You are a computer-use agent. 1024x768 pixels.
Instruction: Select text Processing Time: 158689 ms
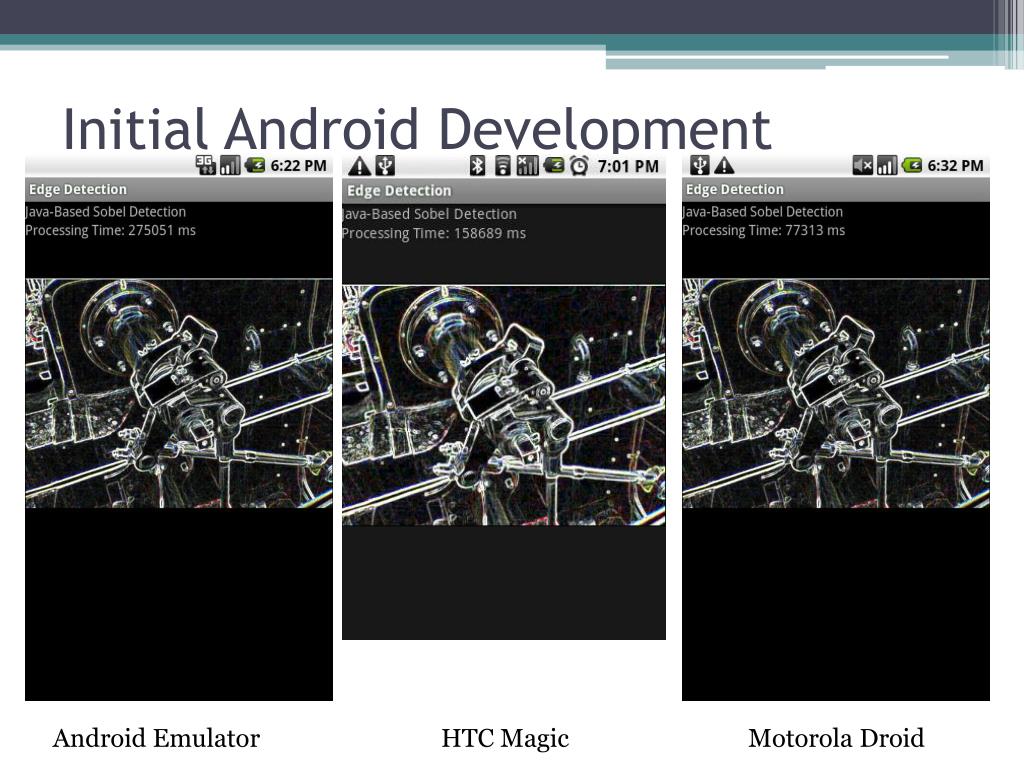[x=434, y=233]
